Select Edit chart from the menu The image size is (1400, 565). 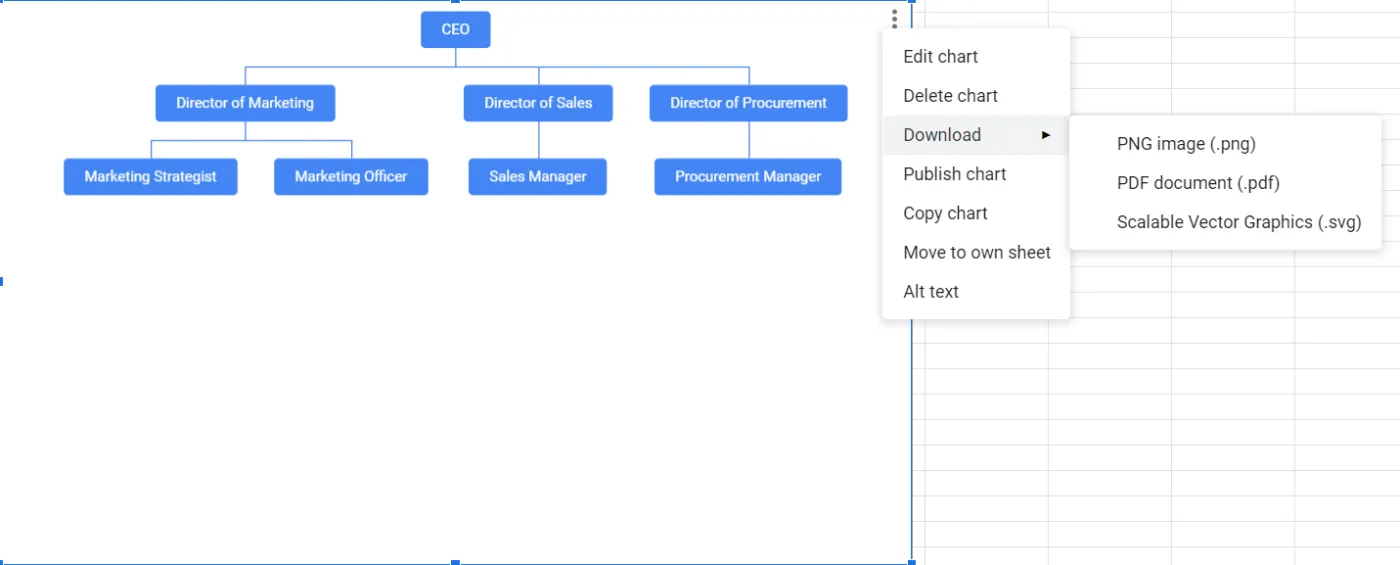pos(940,57)
